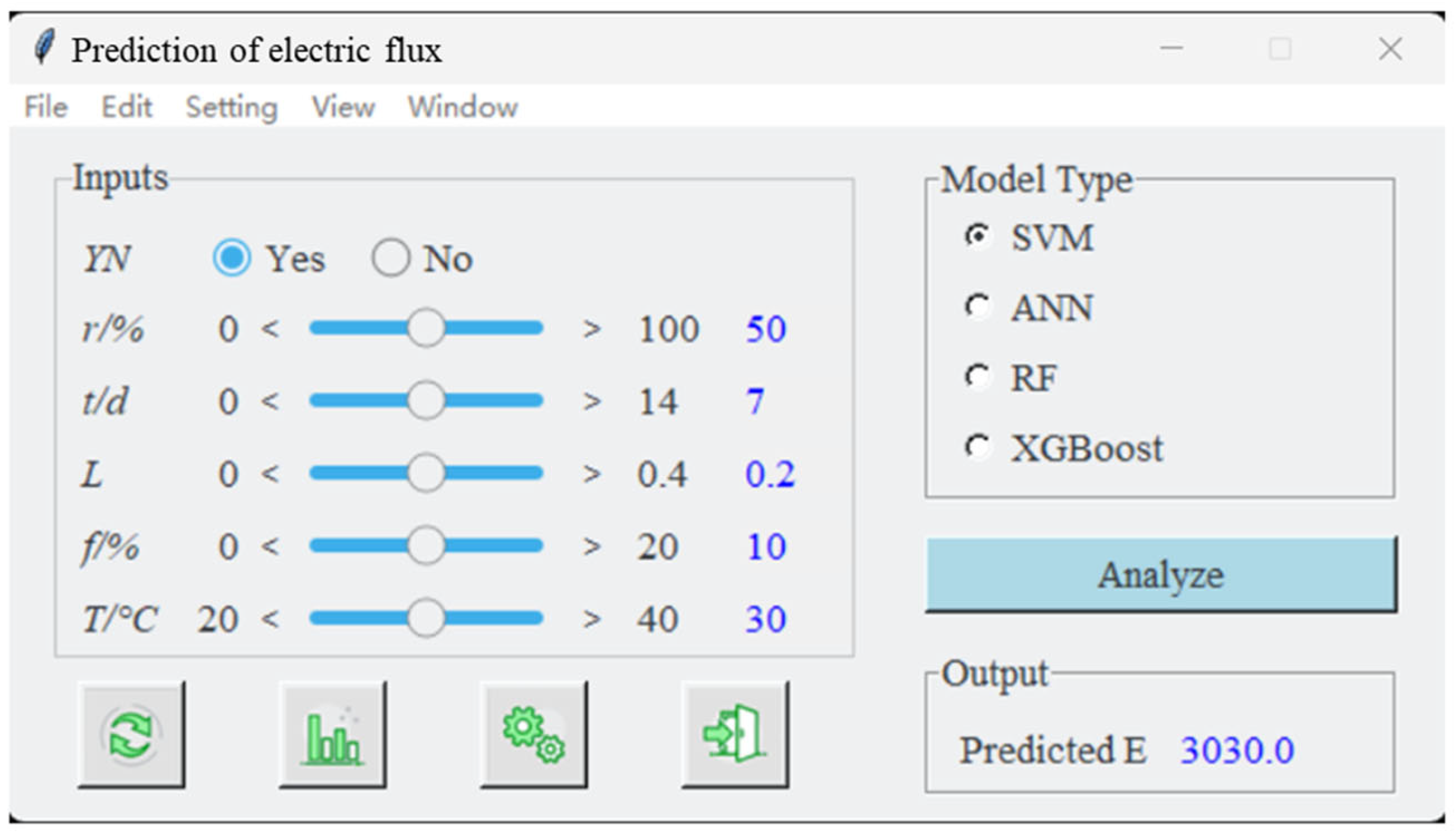
Task: Click the right arrow beside T/°C slider
Action: pyautogui.click(x=591, y=619)
